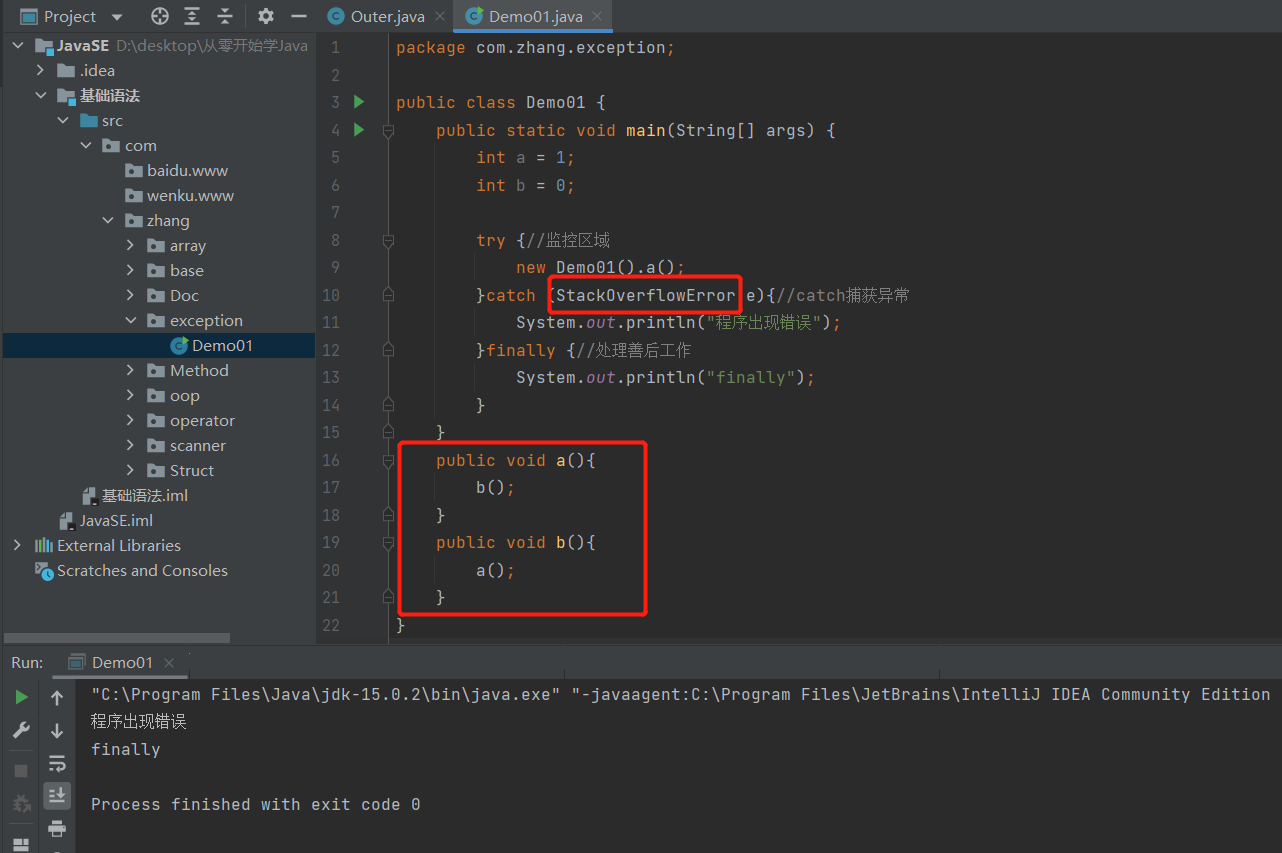
Task: Click the greyed-out bug icon in Run panel
Action: click(x=21, y=804)
